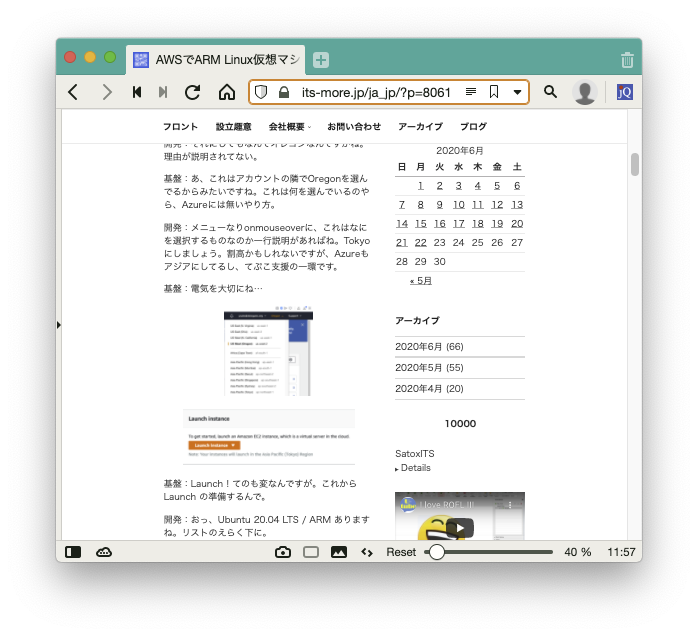The height and width of the screenshot is (636, 698).
Task: Open a new tab with plus button
Action: (x=321, y=60)
